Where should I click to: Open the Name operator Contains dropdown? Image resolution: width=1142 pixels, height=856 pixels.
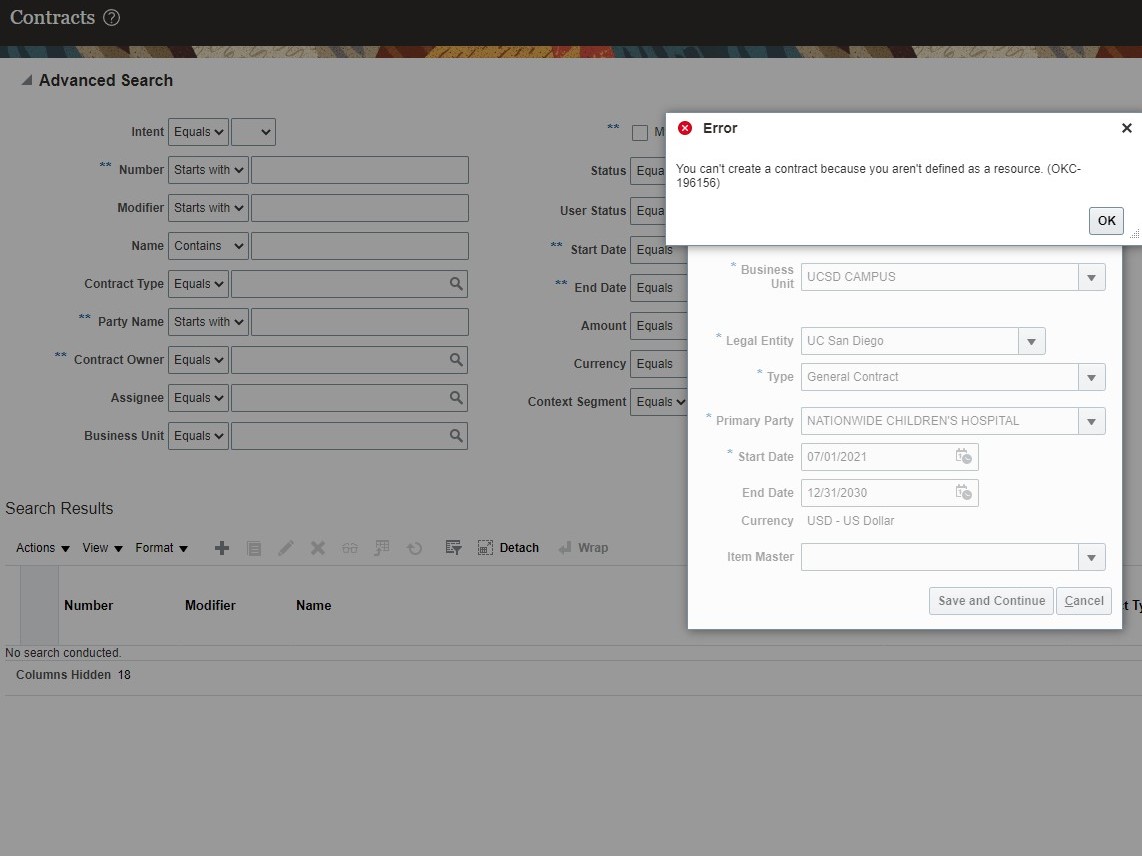click(x=208, y=246)
